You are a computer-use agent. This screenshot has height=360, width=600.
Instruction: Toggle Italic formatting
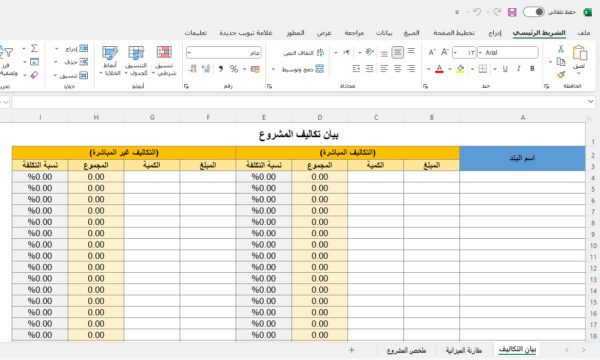(x=518, y=69)
